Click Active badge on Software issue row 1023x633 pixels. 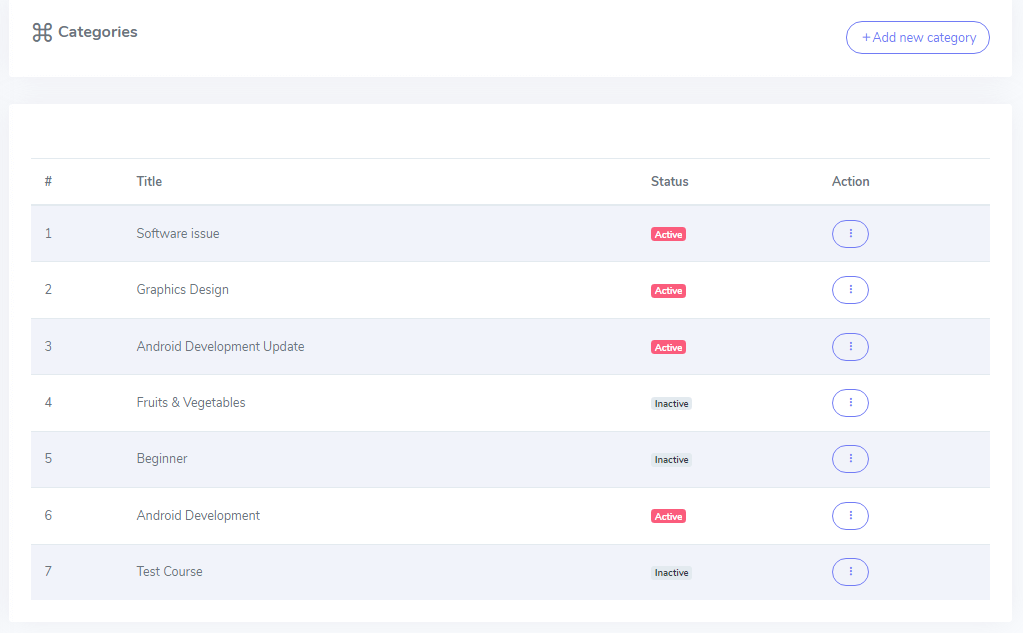pyautogui.click(x=668, y=235)
